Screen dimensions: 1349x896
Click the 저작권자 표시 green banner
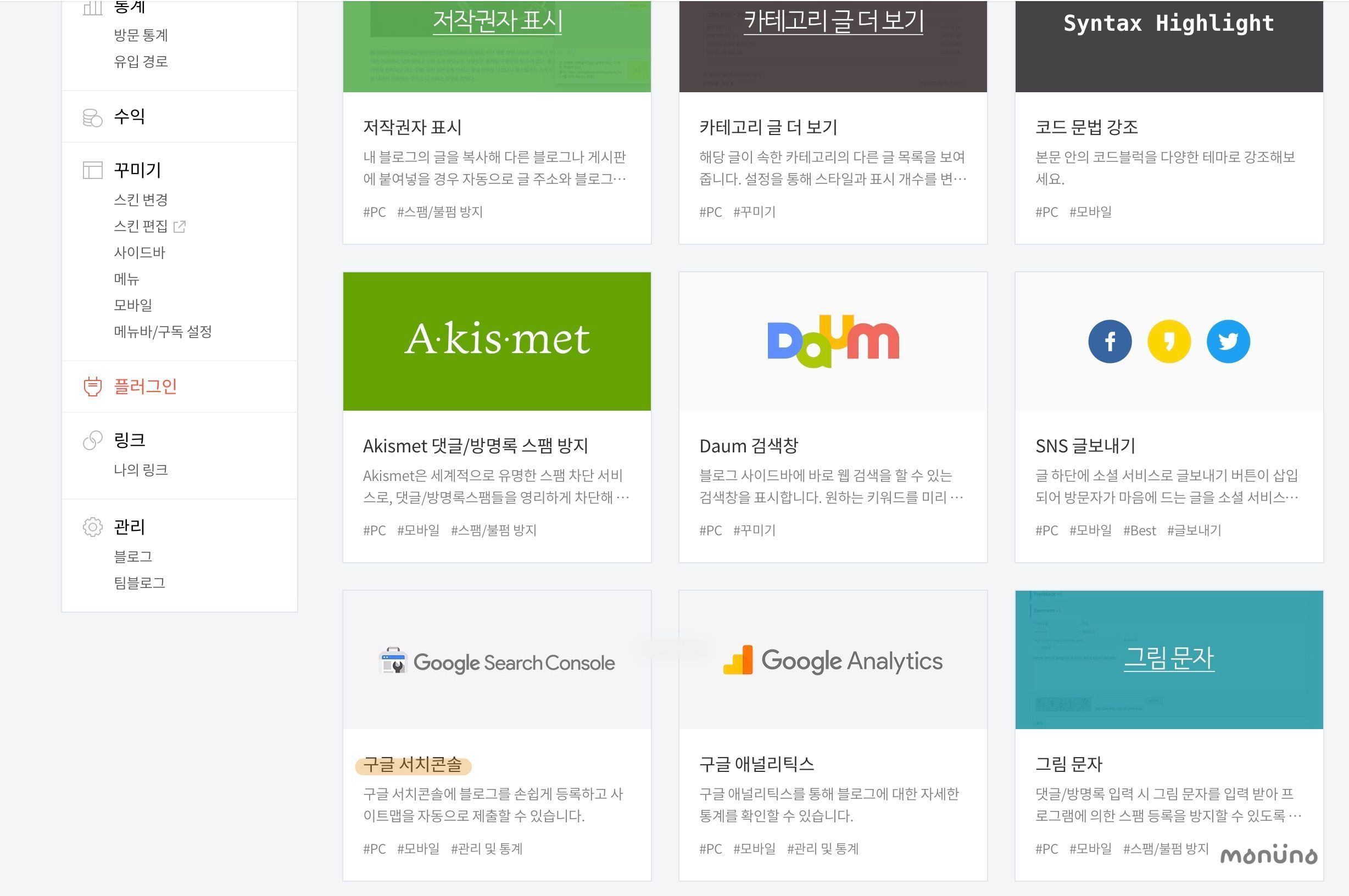coord(497,46)
